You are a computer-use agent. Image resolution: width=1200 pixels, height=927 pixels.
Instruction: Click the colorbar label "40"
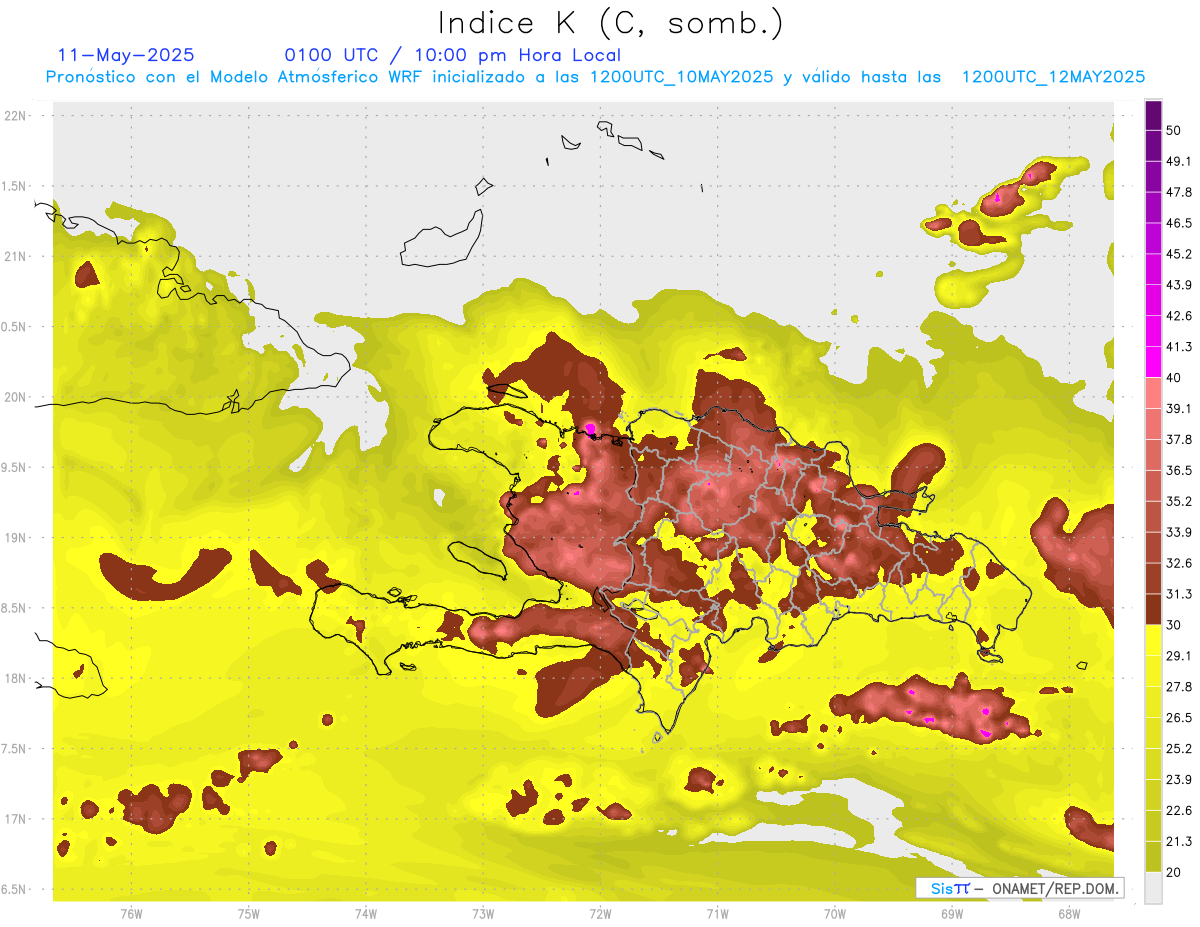pos(1175,378)
